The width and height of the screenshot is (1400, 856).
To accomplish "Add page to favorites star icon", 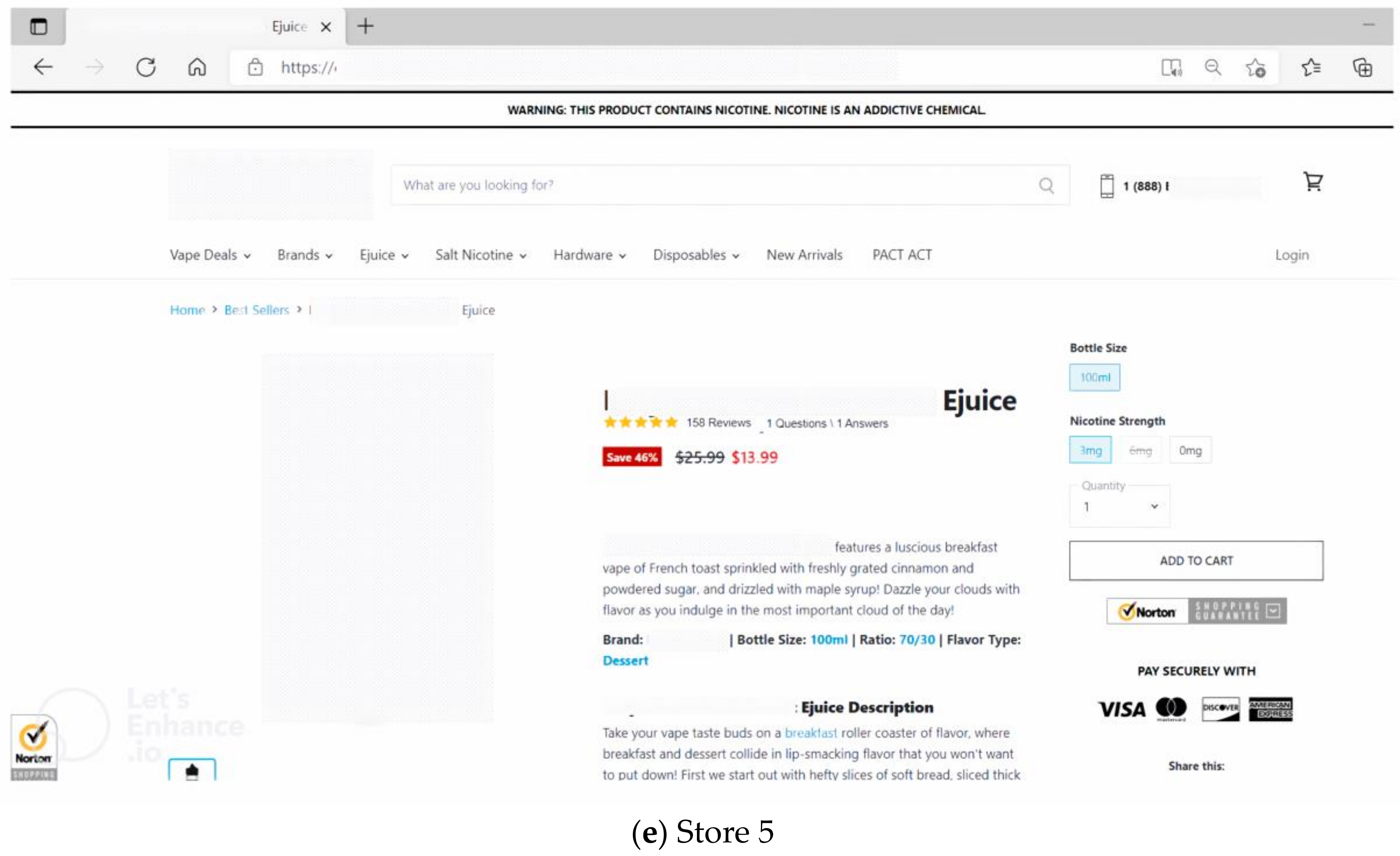I will (1256, 68).
